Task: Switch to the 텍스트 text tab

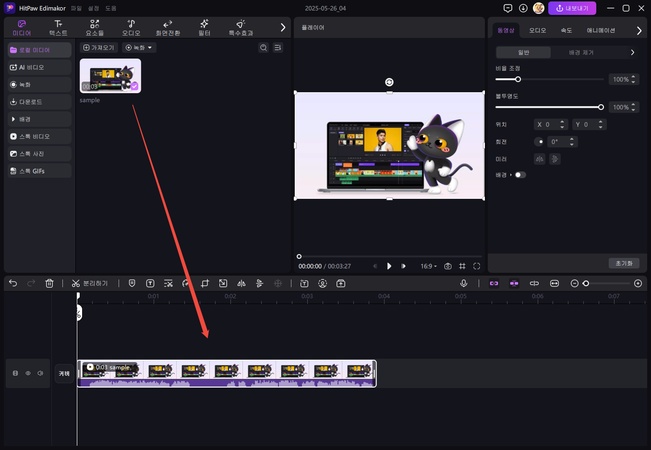Action: pos(59,24)
